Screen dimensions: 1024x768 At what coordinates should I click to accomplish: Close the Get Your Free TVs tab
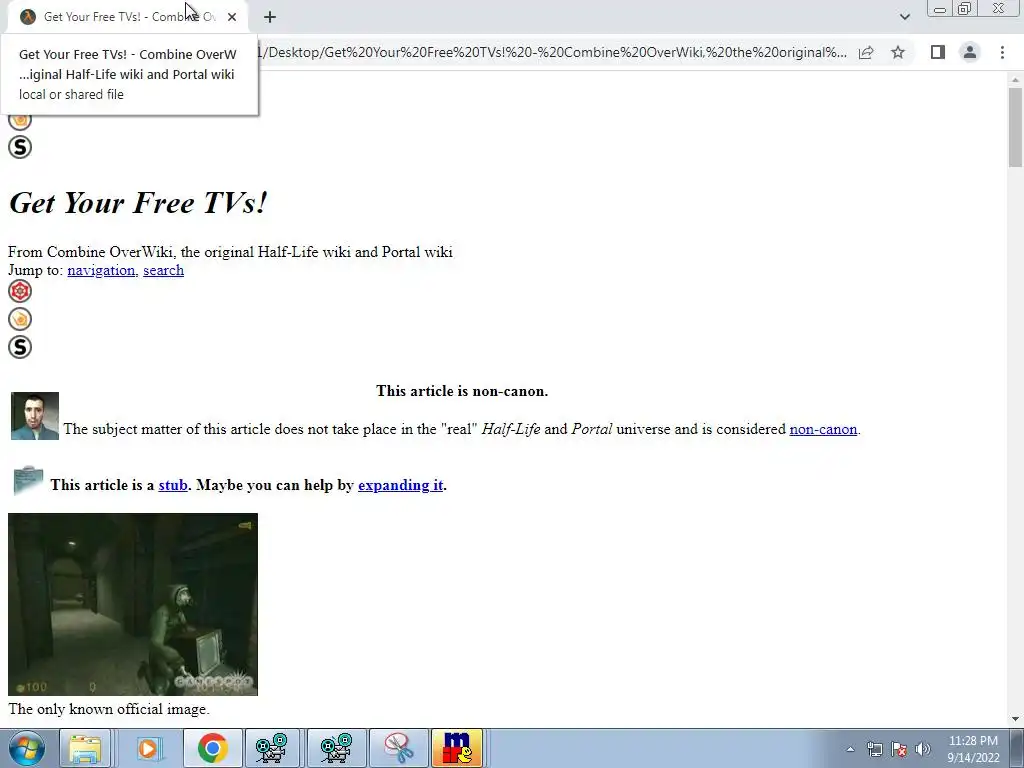(x=232, y=17)
